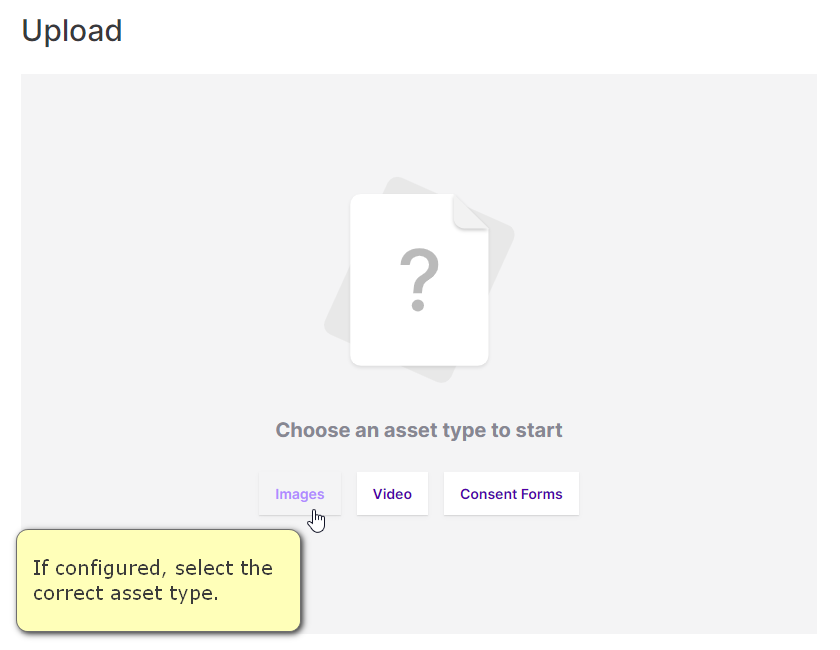
Task: Click 'correct asset type' in the yellow note
Action: [x=125, y=593]
